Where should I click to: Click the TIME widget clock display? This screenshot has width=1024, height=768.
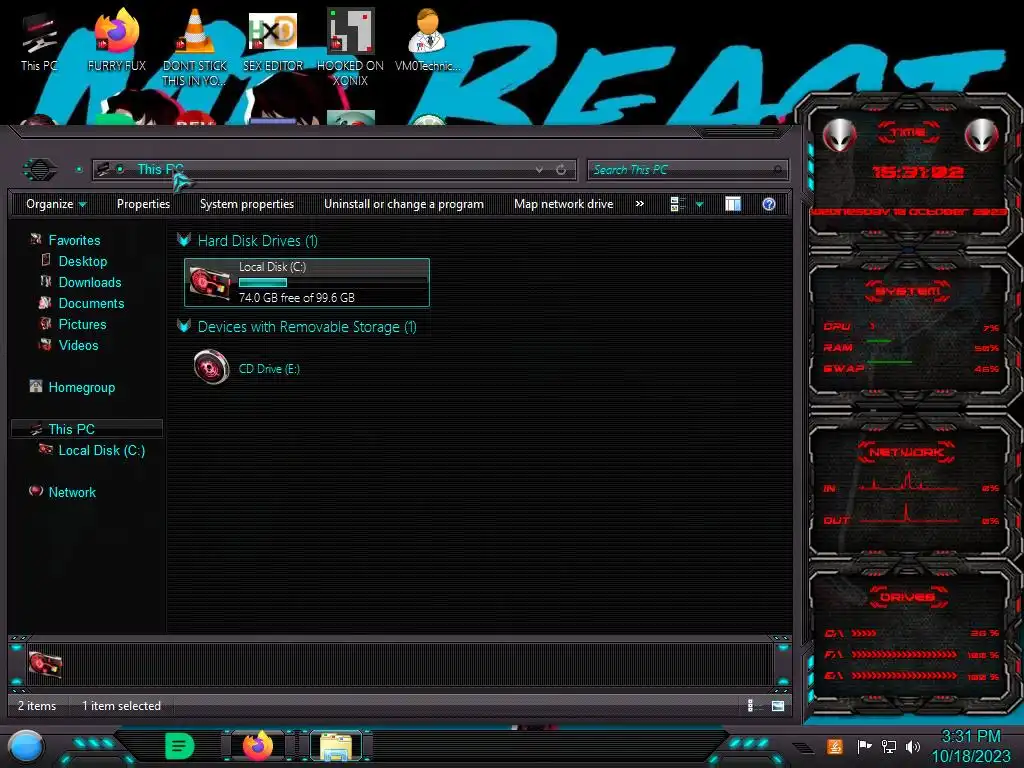(918, 172)
